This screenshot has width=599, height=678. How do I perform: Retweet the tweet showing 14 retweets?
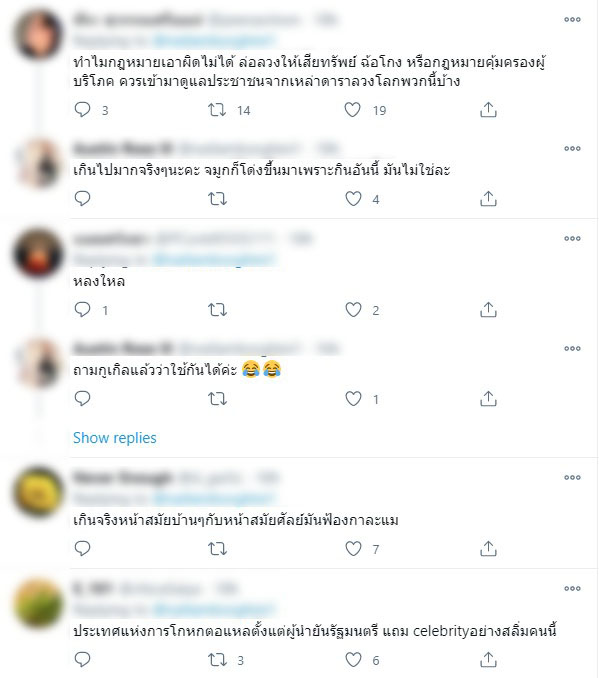point(217,110)
